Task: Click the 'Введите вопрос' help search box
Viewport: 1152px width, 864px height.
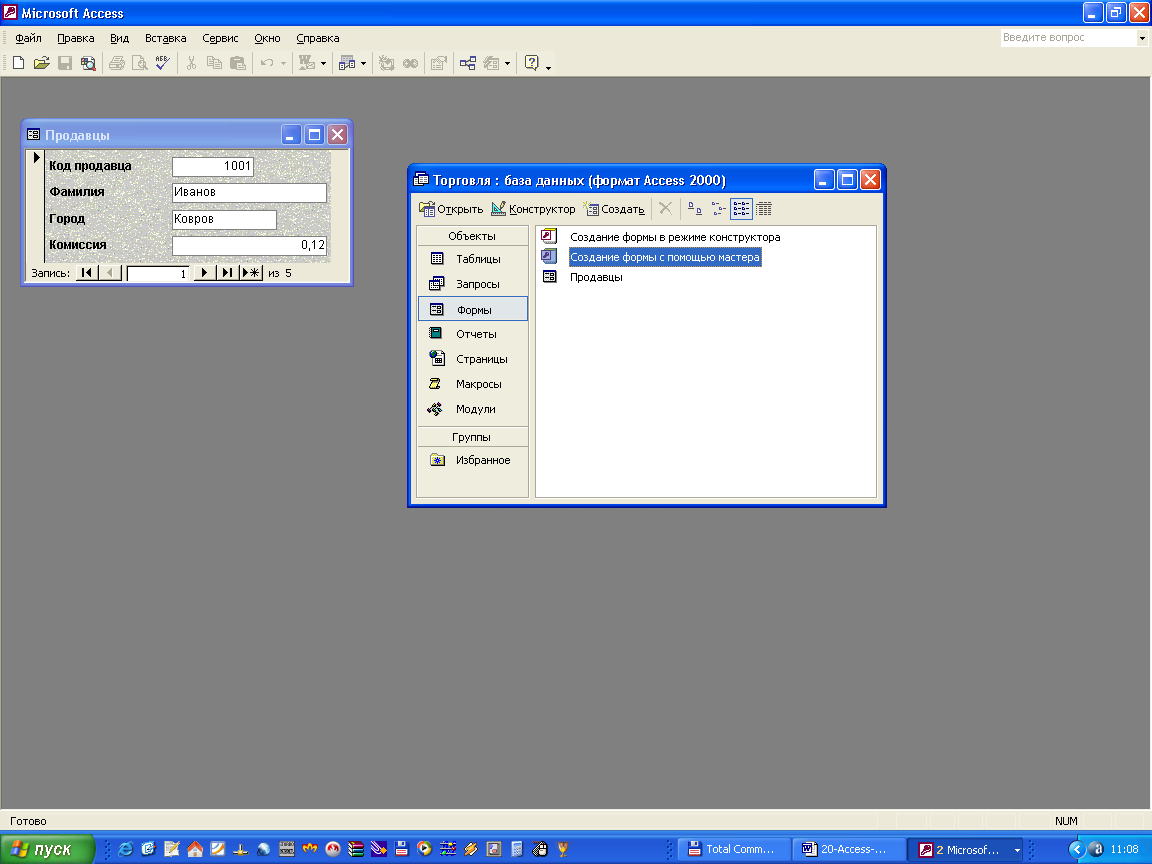Action: pos(1068,37)
